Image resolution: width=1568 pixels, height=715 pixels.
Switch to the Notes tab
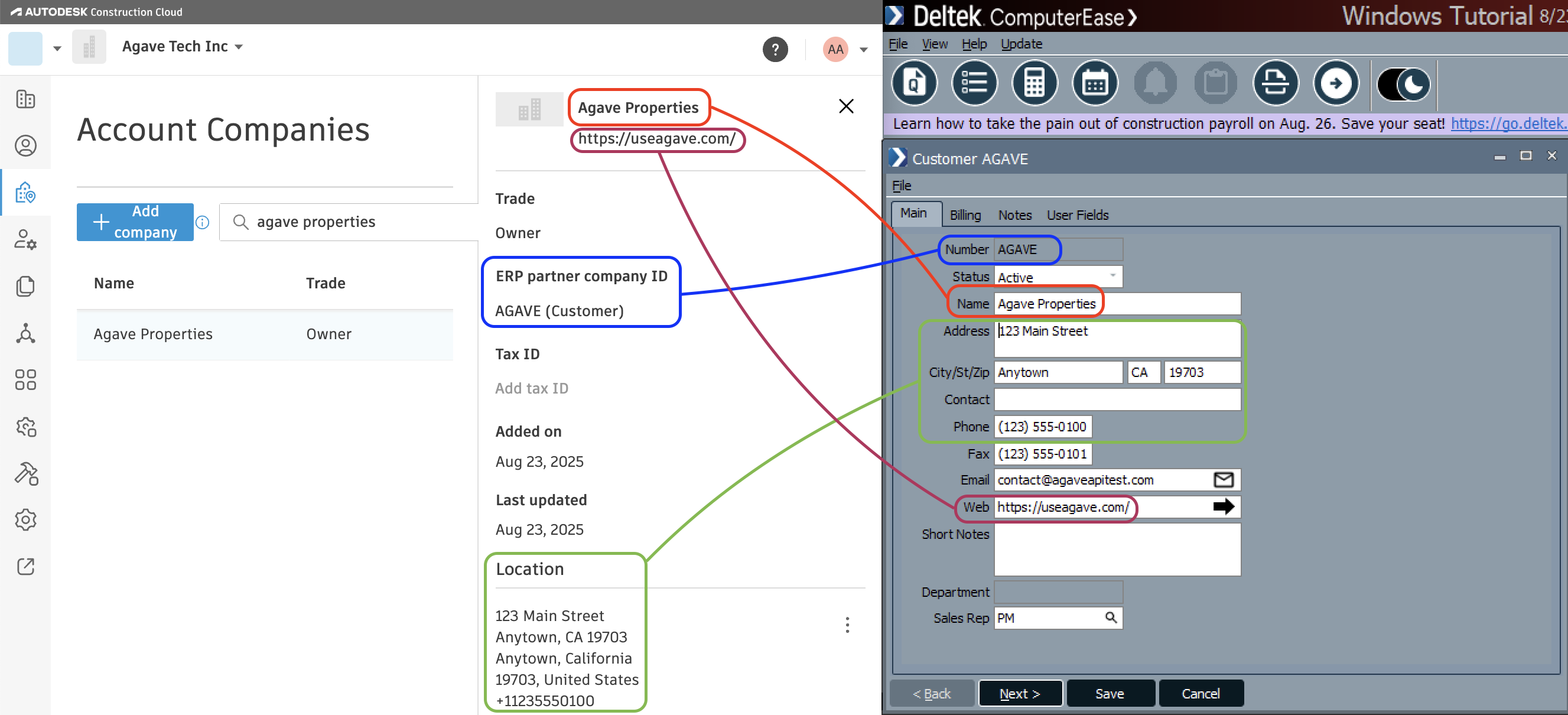[x=1014, y=215]
